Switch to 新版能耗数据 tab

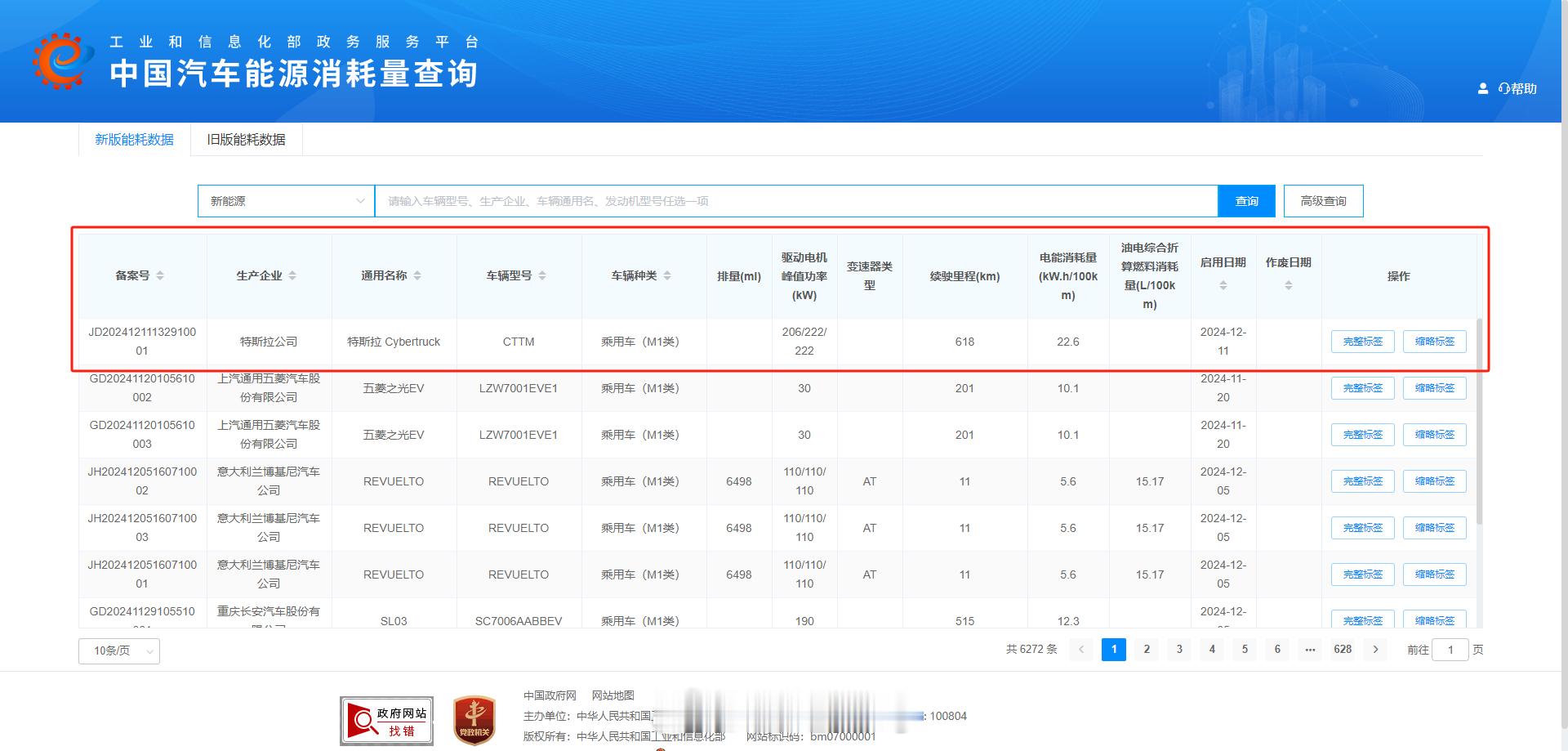tap(134, 140)
